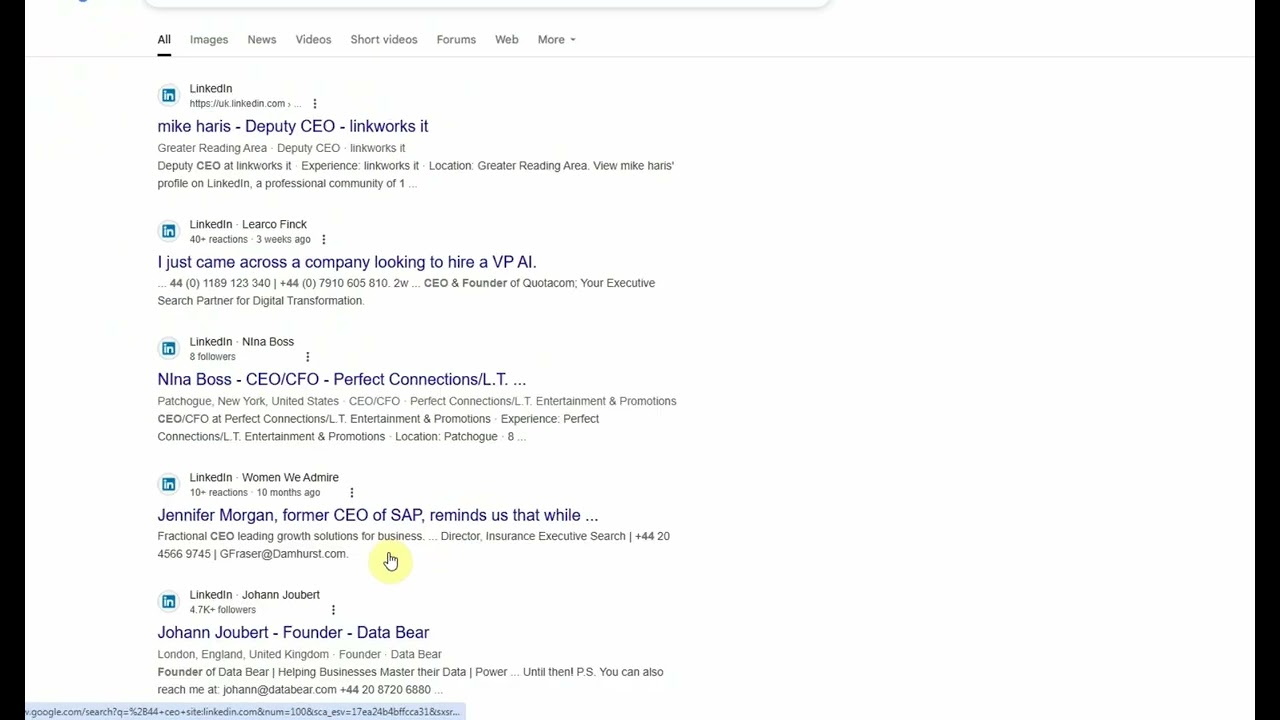1280x720 pixels.
Task: Click snippet starting 'Fractional CEO leading growth'
Action: point(413,545)
